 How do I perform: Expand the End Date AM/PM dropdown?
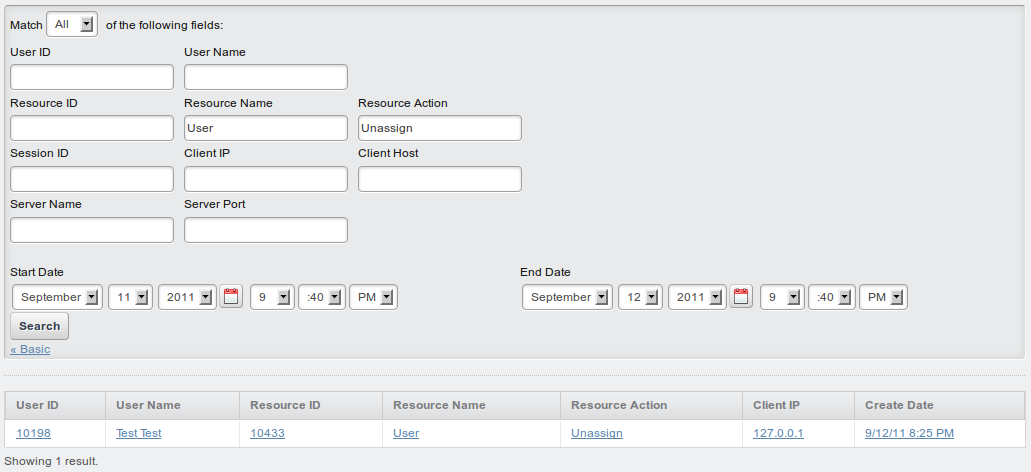(884, 297)
